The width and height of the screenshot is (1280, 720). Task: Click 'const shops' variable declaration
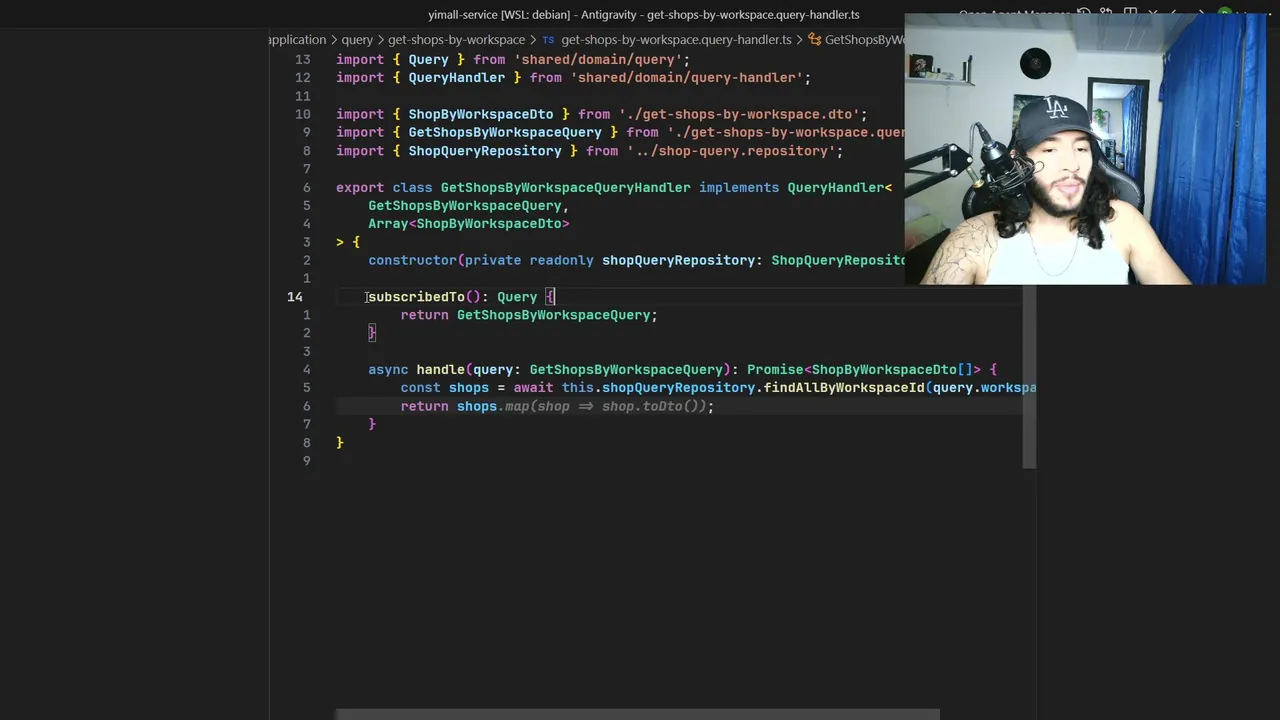coord(445,388)
